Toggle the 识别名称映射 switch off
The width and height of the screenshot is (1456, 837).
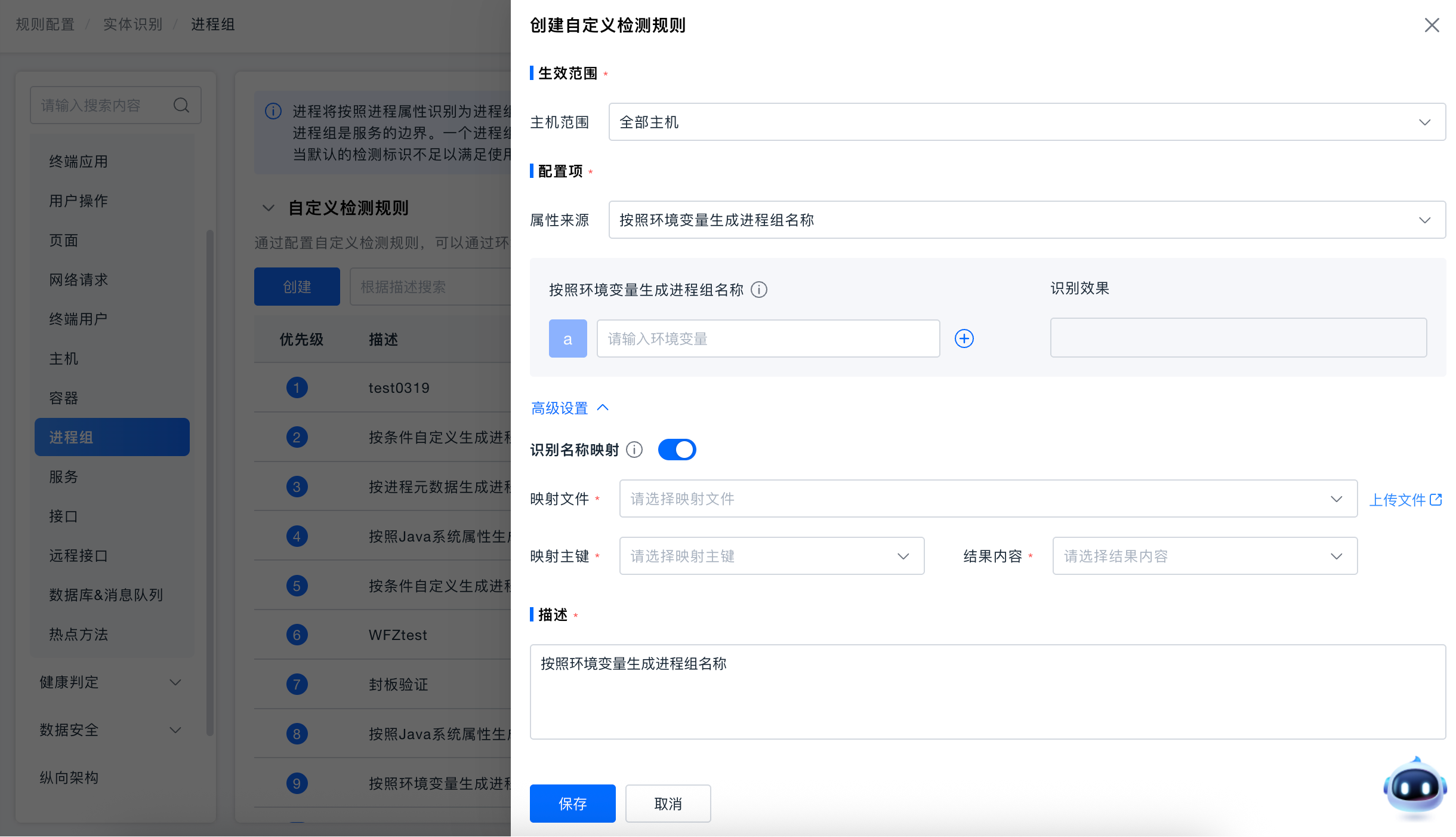coord(677,450)
